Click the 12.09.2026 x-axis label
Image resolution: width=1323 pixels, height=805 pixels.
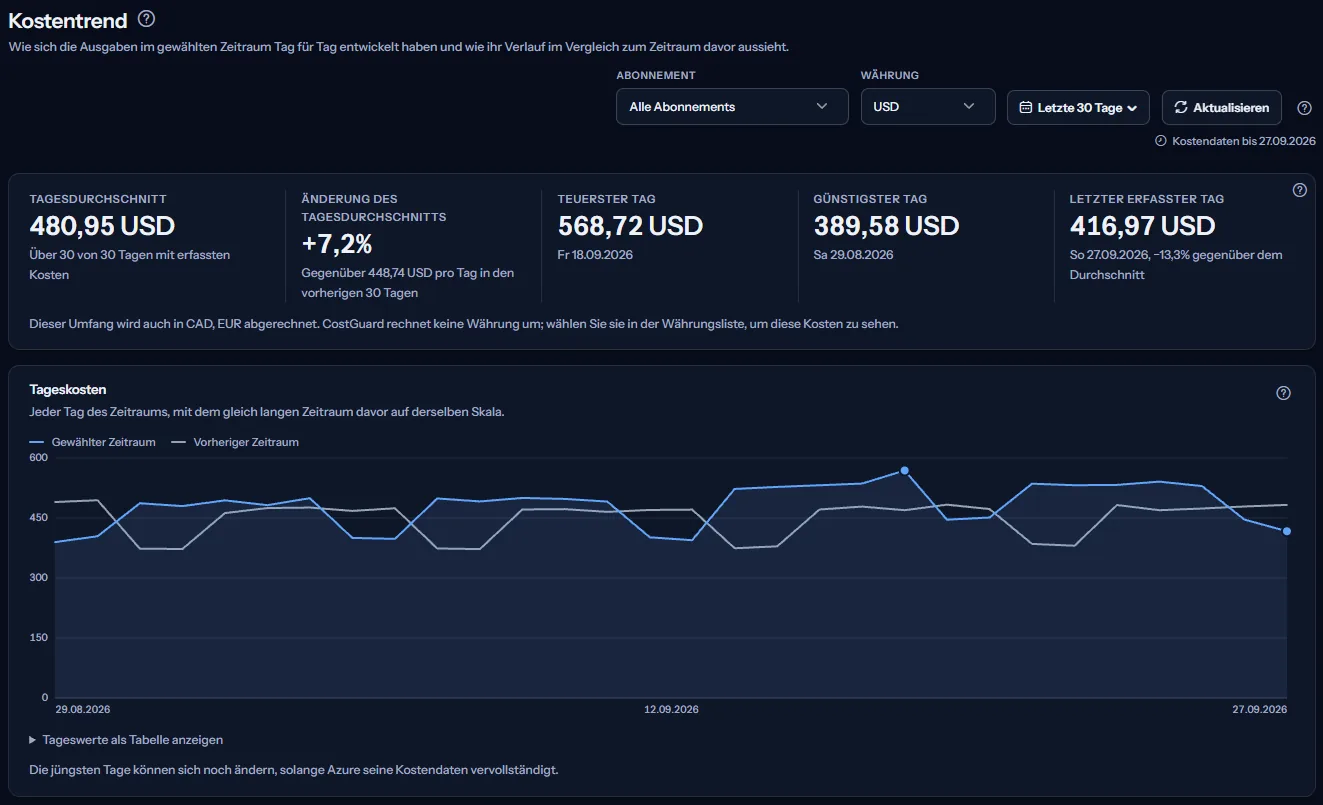671,709
